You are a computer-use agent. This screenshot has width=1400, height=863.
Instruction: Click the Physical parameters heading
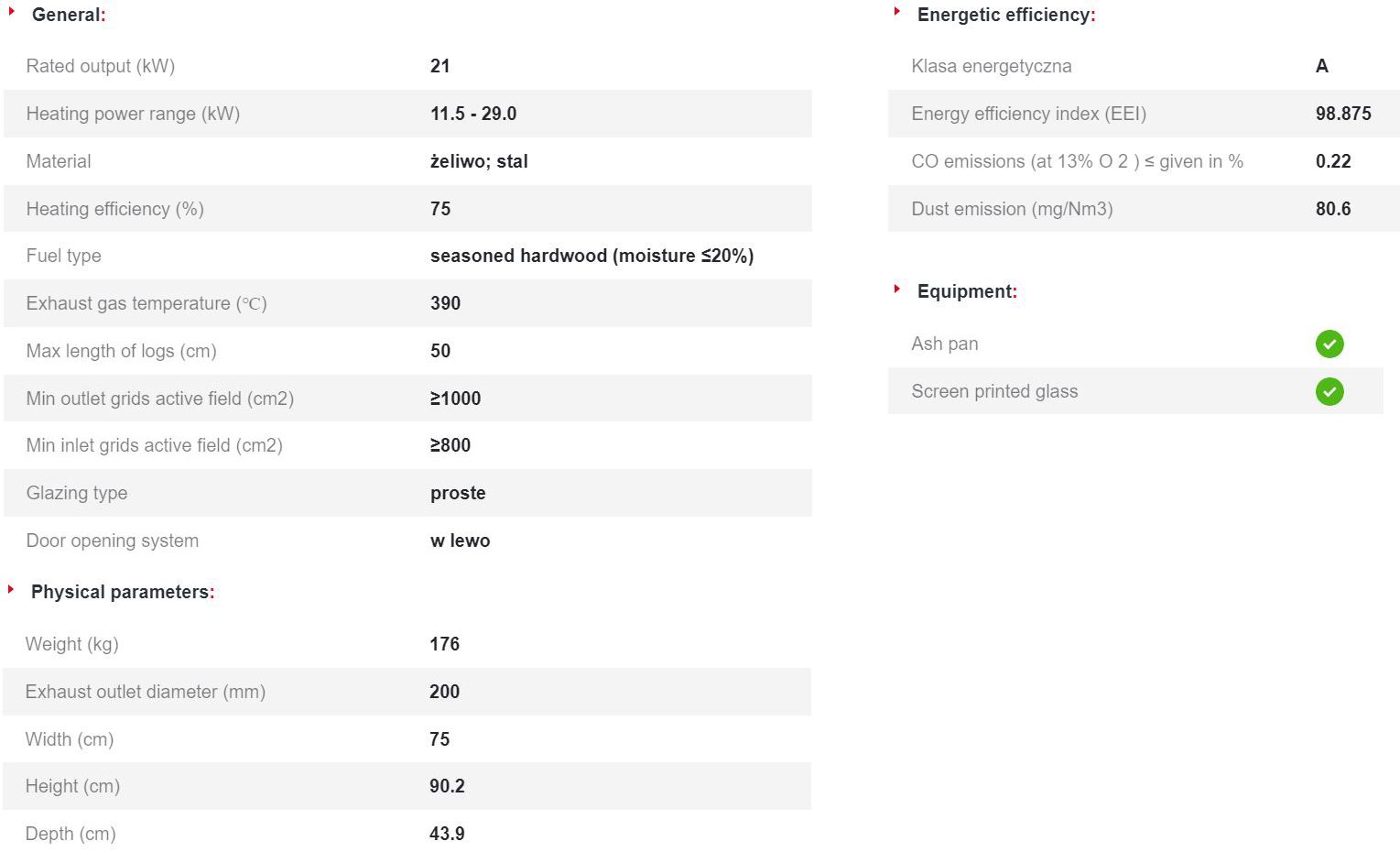(122, 593)
